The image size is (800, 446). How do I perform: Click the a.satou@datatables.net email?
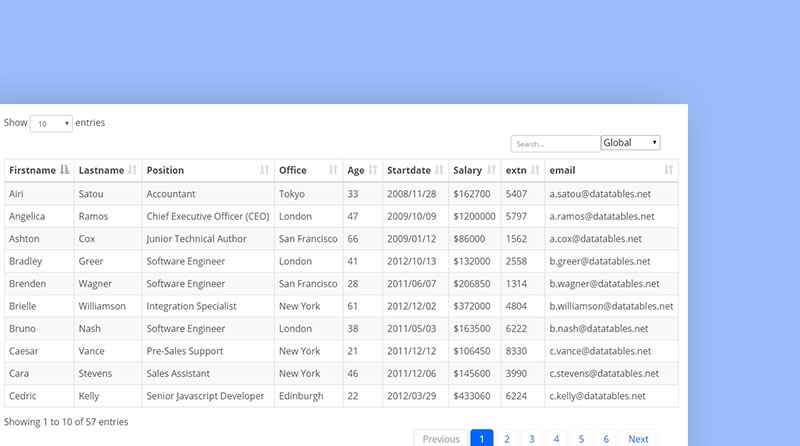point(600,194)
